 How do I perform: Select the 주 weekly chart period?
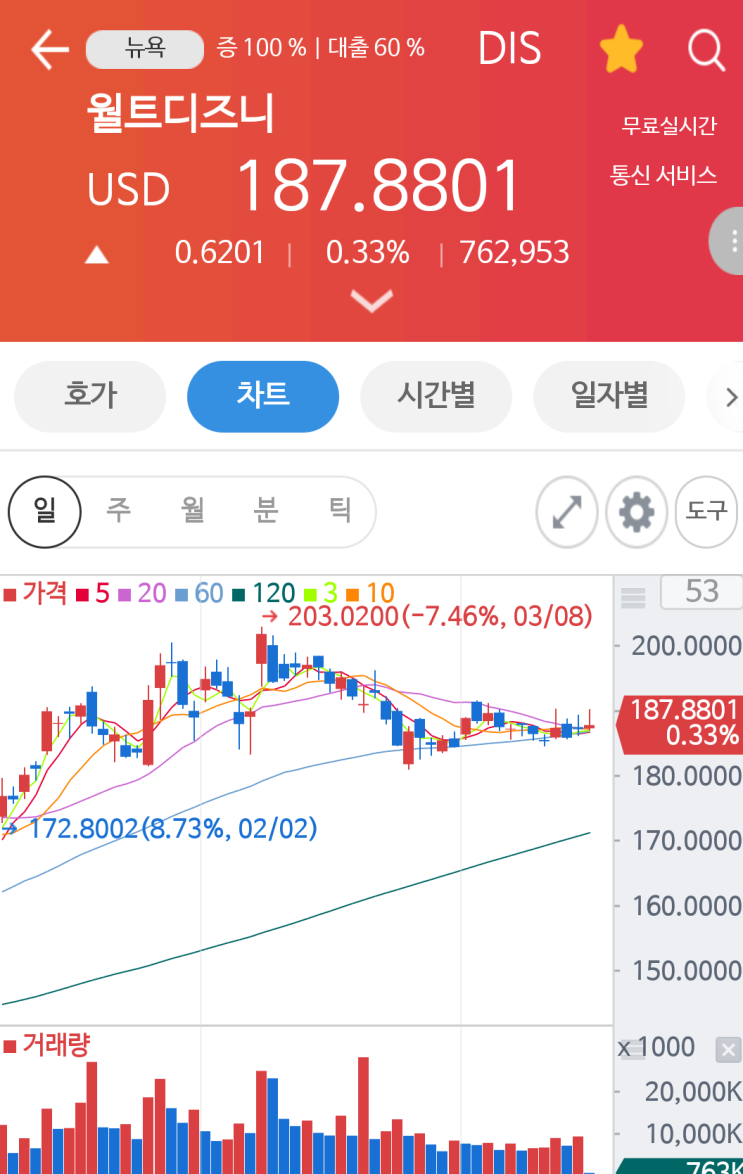point(118,511)
